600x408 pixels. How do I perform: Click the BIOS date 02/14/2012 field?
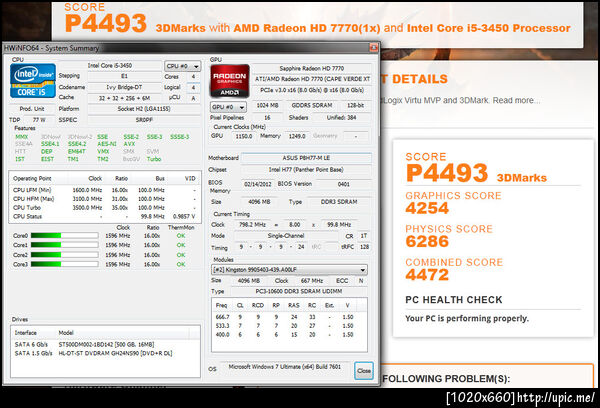258,184
